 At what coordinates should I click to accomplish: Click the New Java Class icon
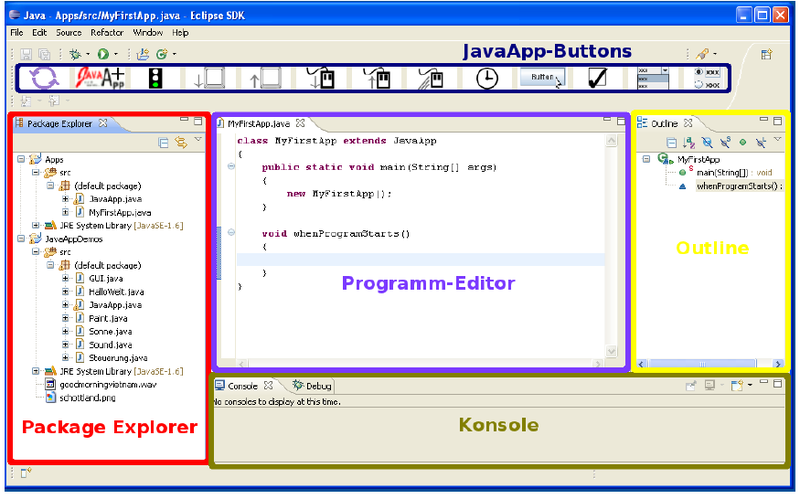coord(162,54)
